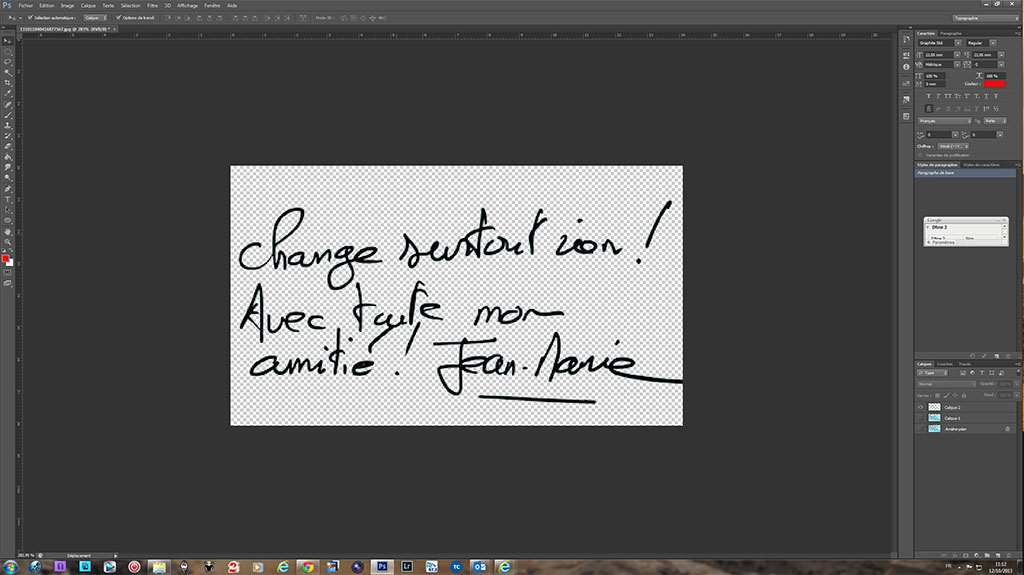This screenshot has height=575, width=1024.
Task: Click delete layer trash icon
Action: [1008, 555]
